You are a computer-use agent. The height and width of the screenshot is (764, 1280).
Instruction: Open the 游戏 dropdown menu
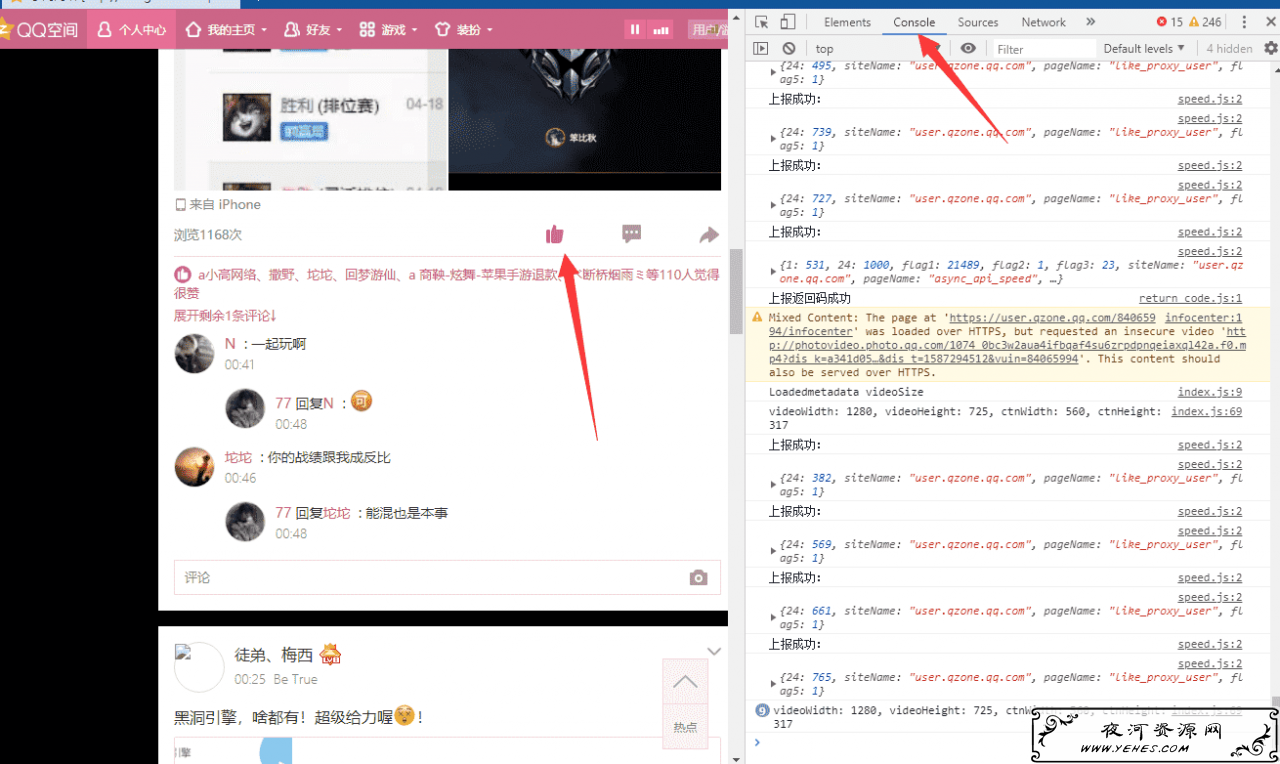tap(388, 30)
